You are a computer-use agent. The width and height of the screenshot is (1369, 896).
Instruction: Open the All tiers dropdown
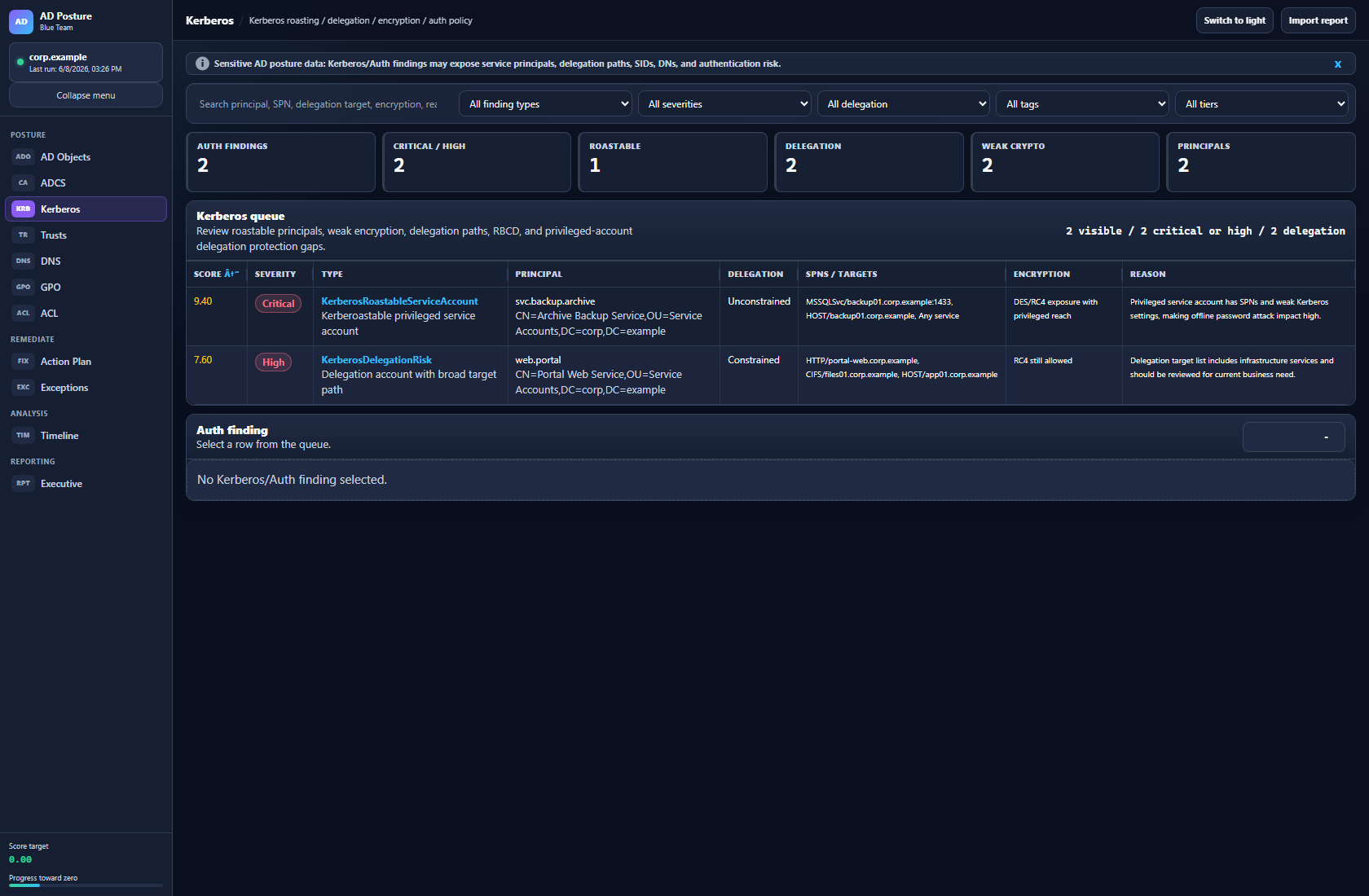(1261, 104)
